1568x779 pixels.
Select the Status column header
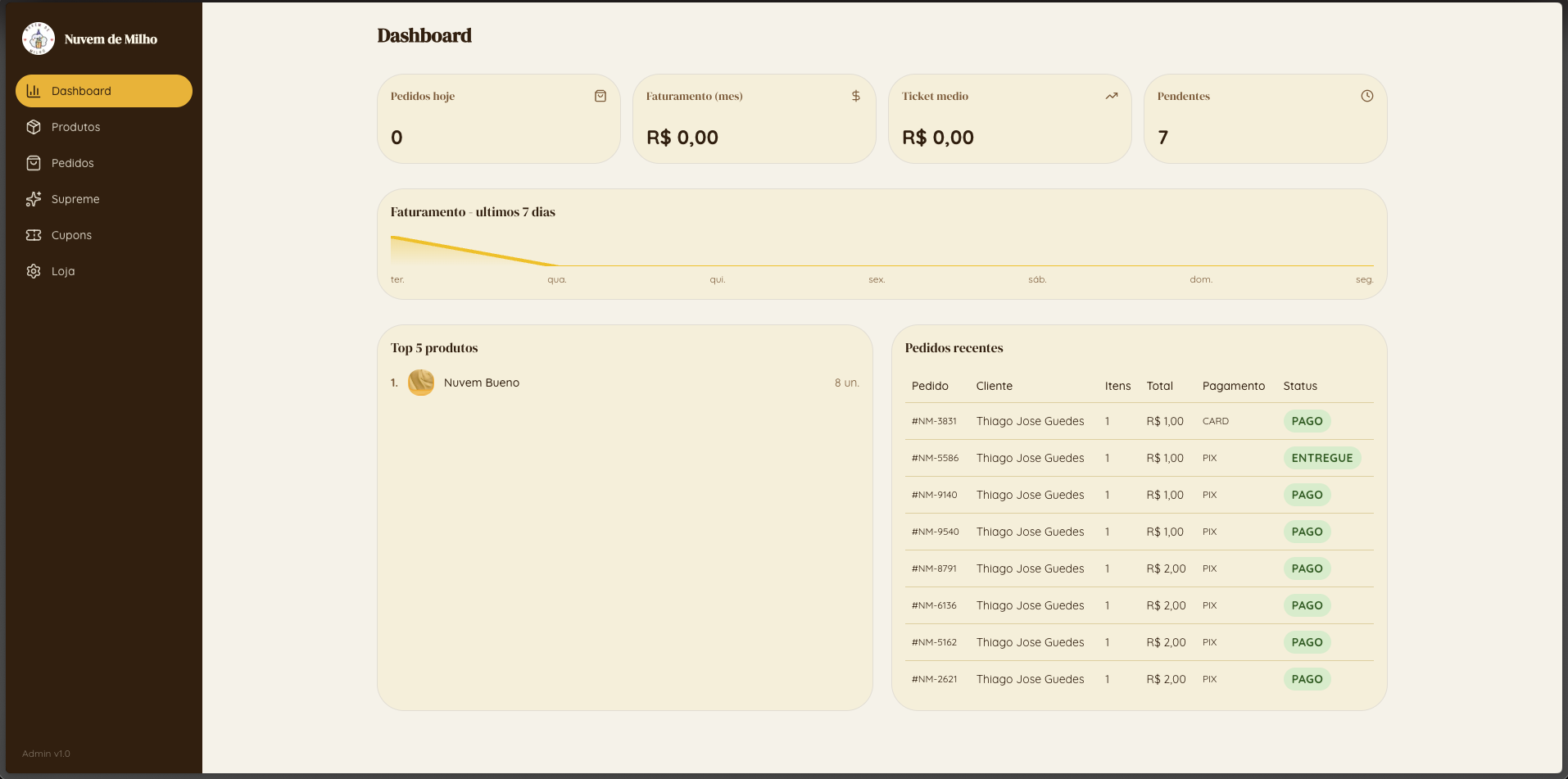click(1300, 386)
